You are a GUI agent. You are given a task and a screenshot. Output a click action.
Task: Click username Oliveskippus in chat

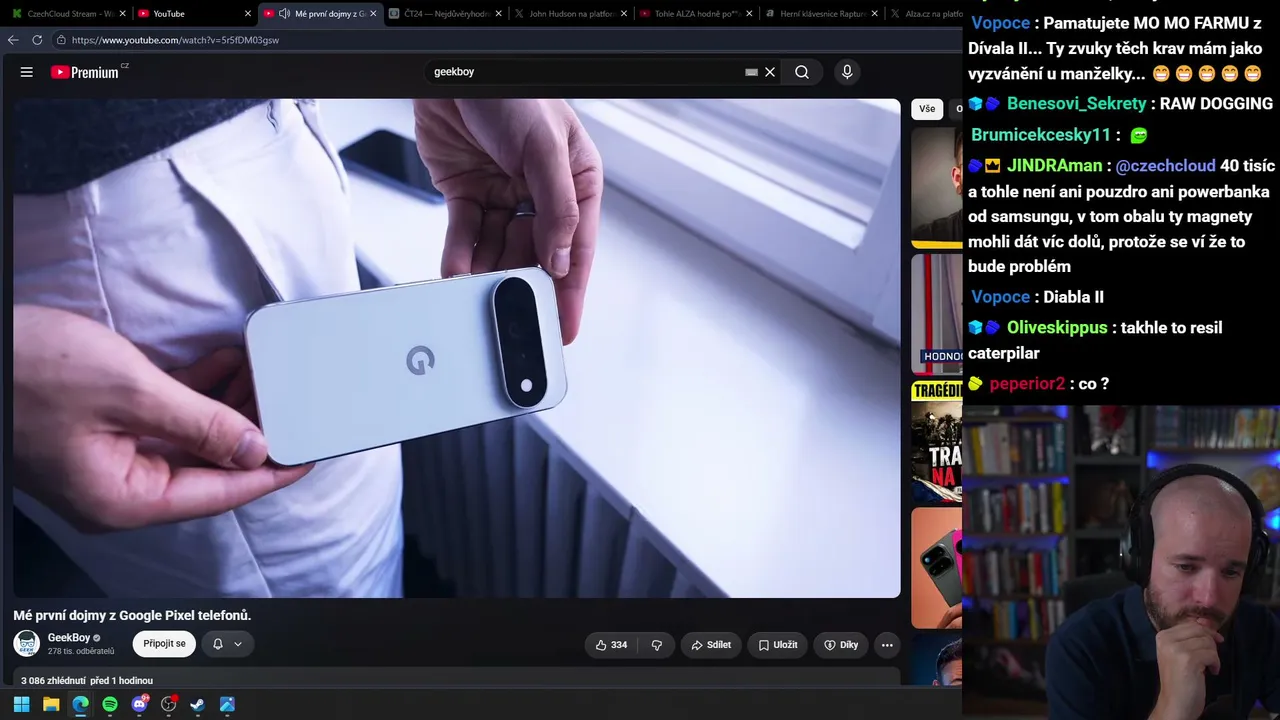click(x=1057, y=328)
